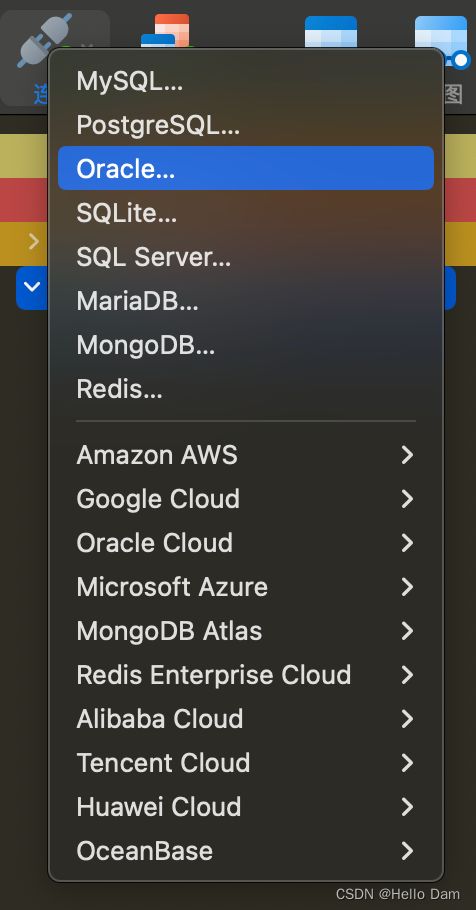
Task: Click the connection plug icon in toolbar
Action: point(46,41)
